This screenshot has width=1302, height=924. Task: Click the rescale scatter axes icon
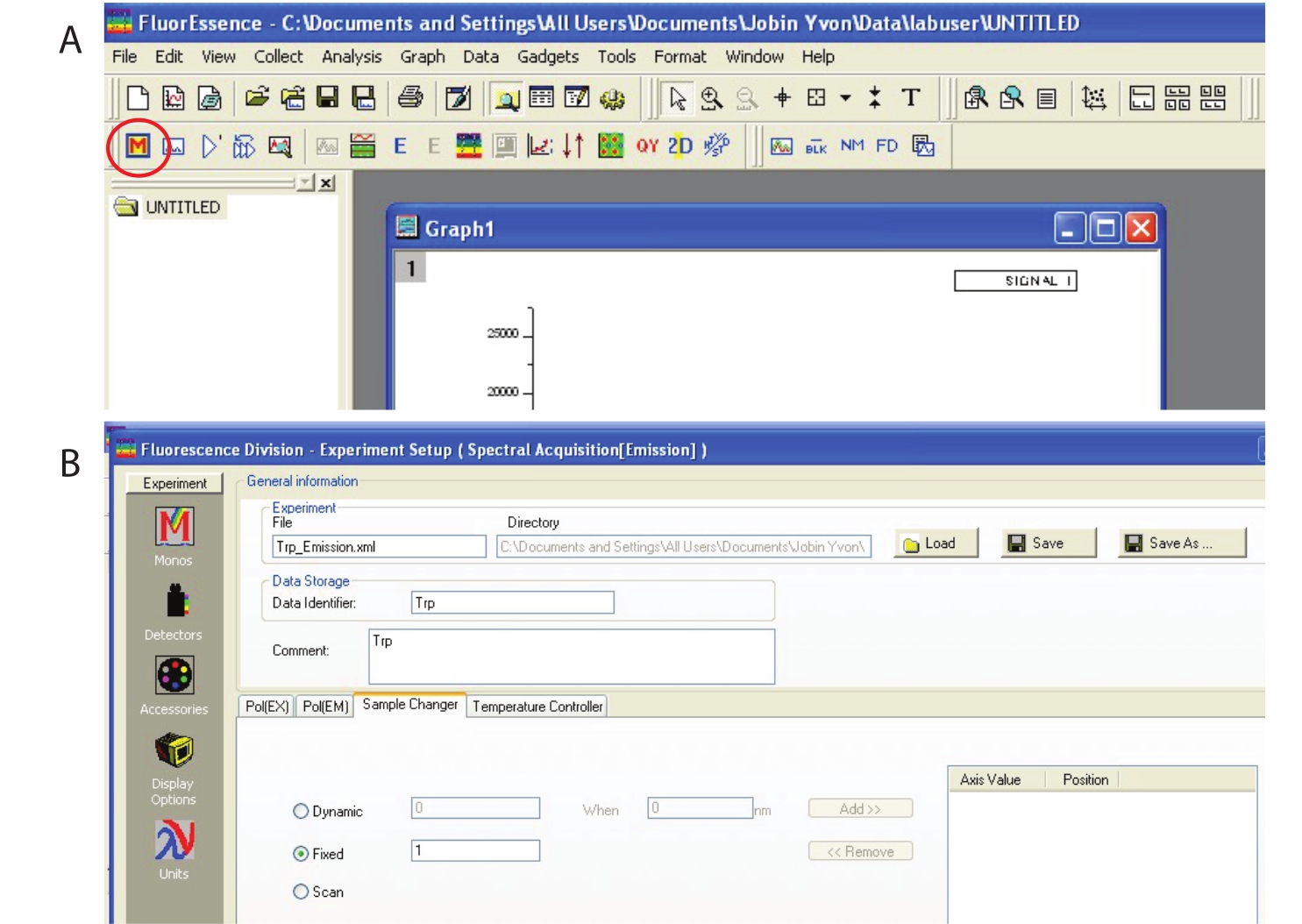pyautogui.click(x=1093, y=98)
